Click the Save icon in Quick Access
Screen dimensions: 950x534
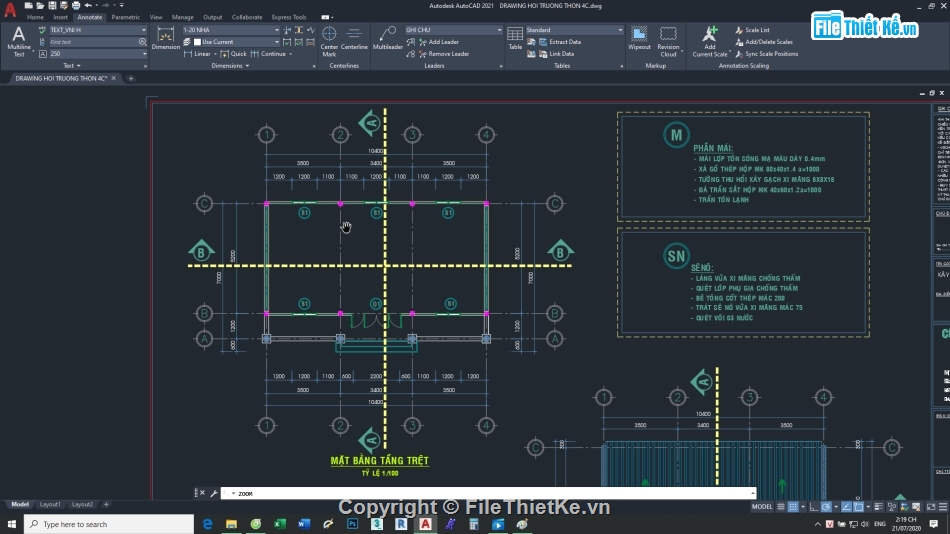click(x=52, y=5)
